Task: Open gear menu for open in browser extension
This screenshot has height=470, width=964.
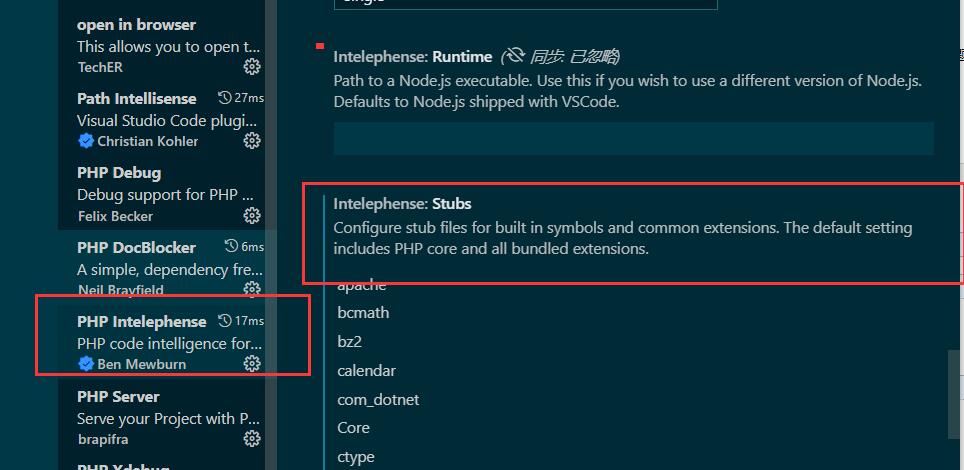Action: [x=252, y=67]
